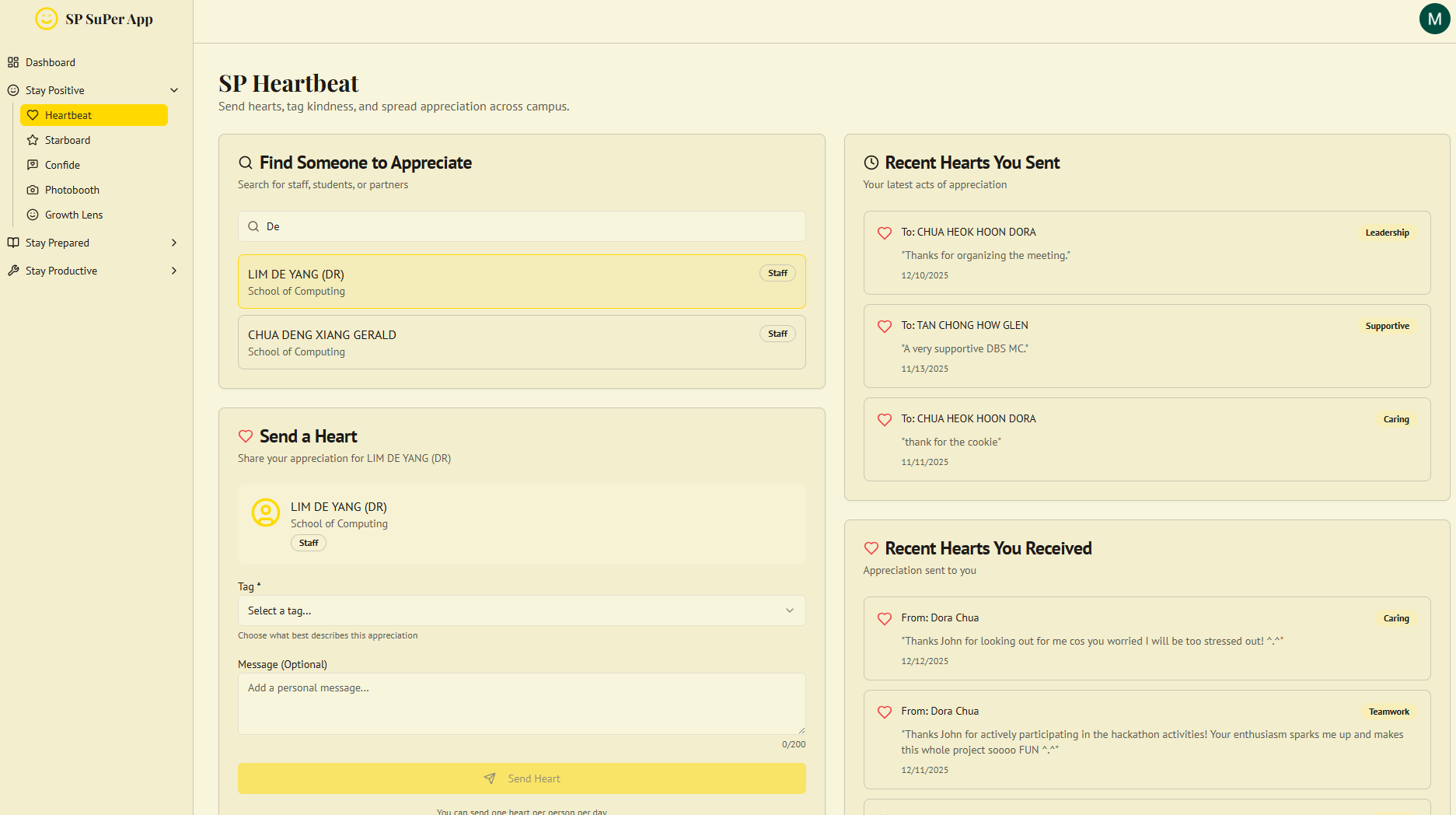1456x815 pixels.
Task: Open the sent heart to TAN CHONG HOW GLEN
Action: [x=1147, y=346]
